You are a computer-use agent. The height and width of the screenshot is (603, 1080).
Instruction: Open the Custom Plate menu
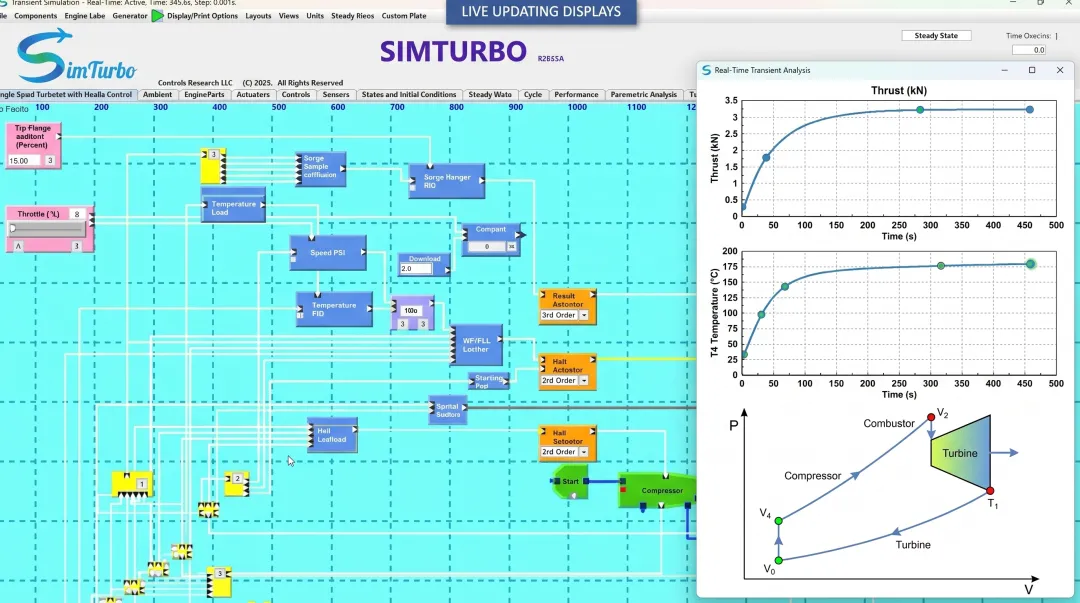coord(404,16)
